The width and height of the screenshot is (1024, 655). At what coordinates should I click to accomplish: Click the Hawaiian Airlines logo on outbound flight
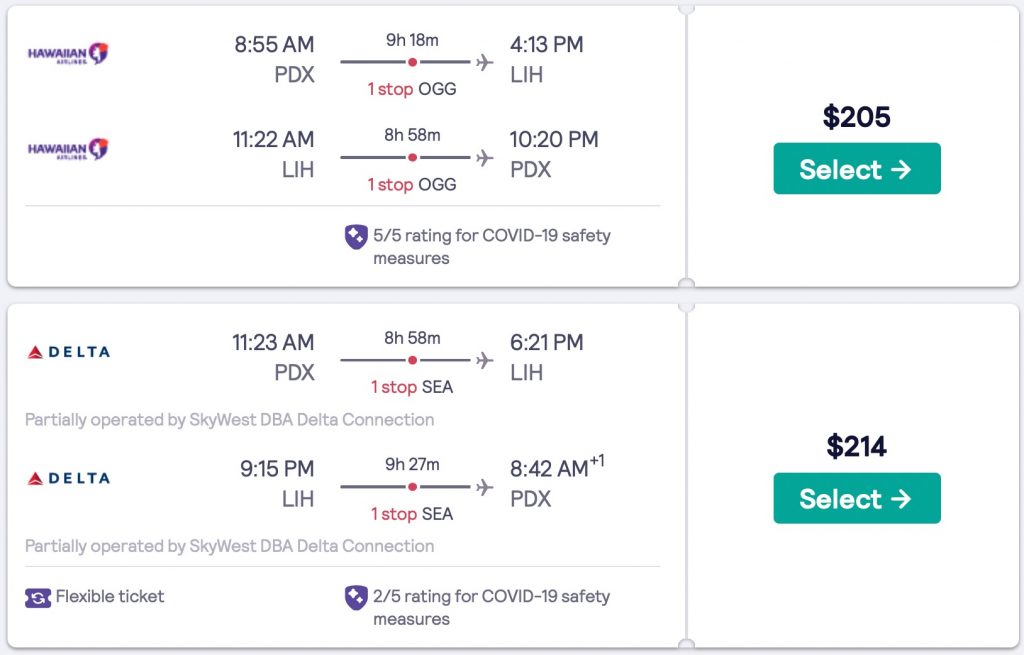(x=68, y=54)
